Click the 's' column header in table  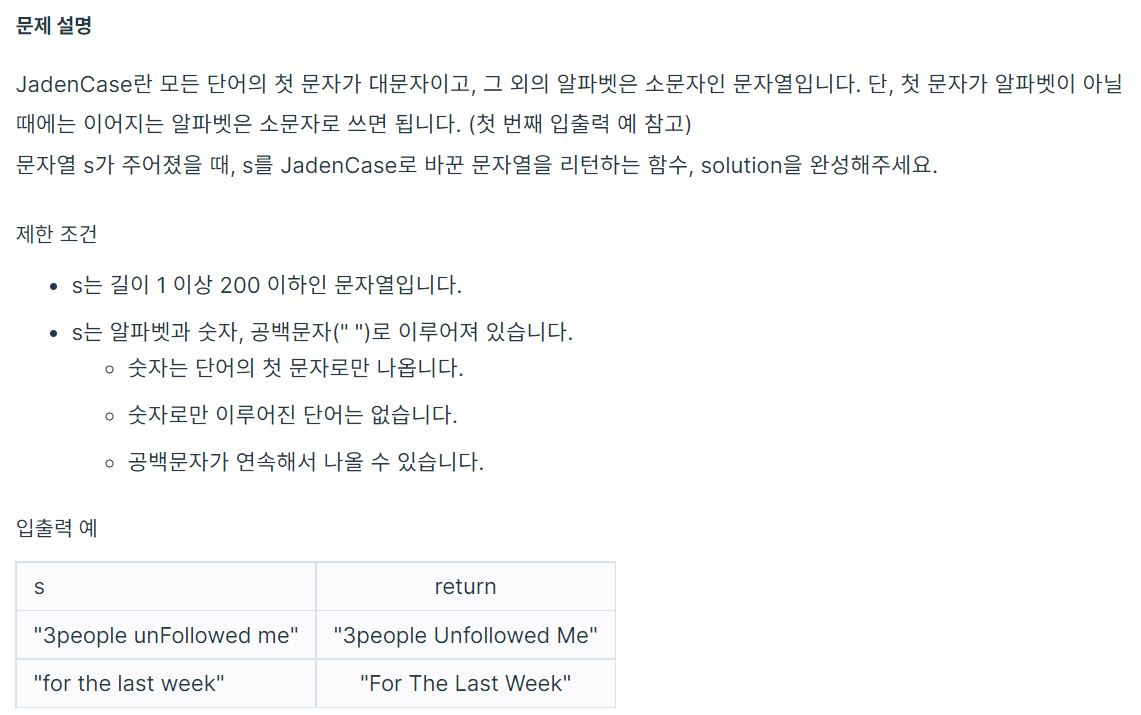point(166,586)
